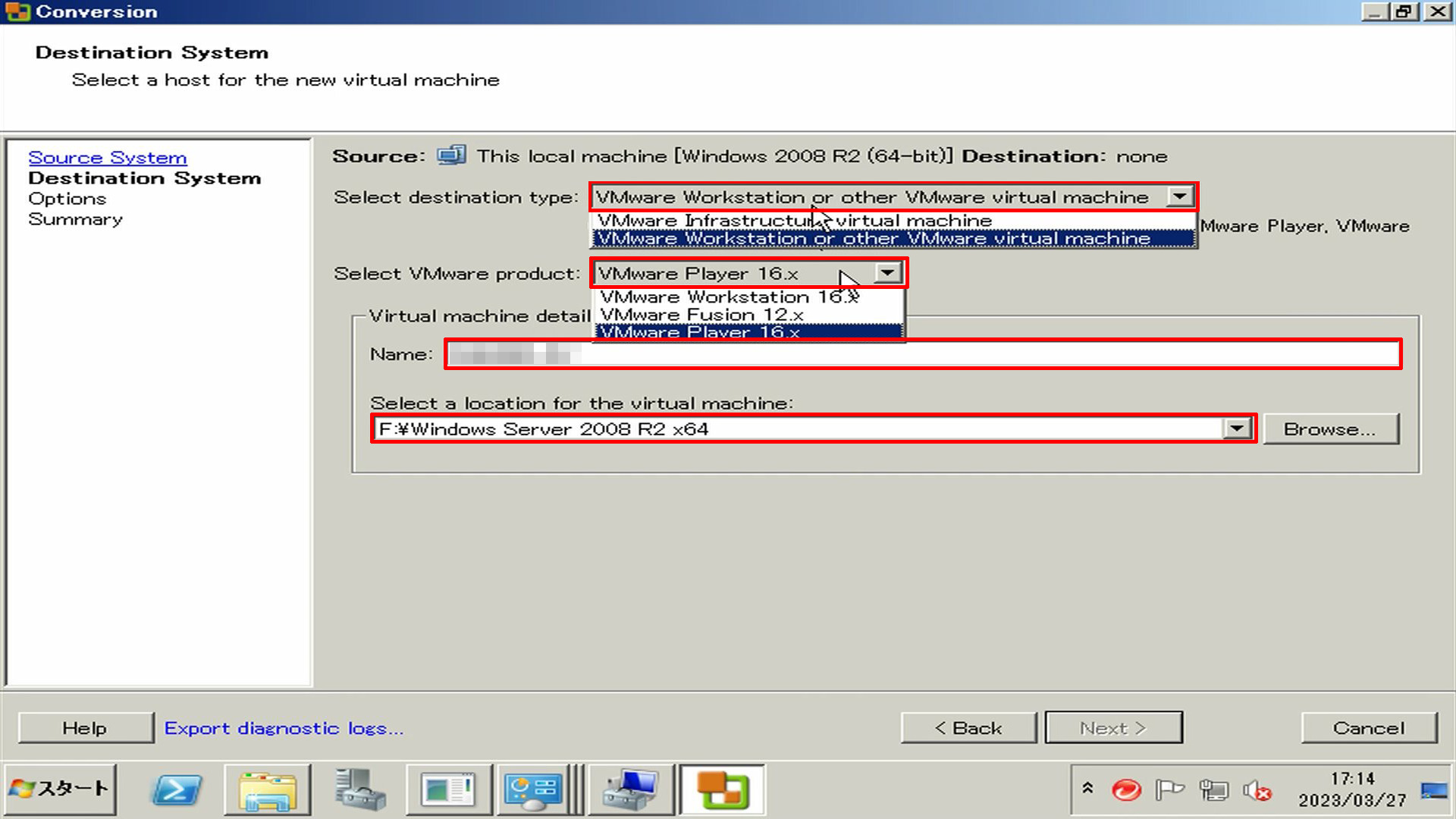Screen dimensions: 1456x819
Task: Open PowerShell from the taskbar
Action: (177, 790)
